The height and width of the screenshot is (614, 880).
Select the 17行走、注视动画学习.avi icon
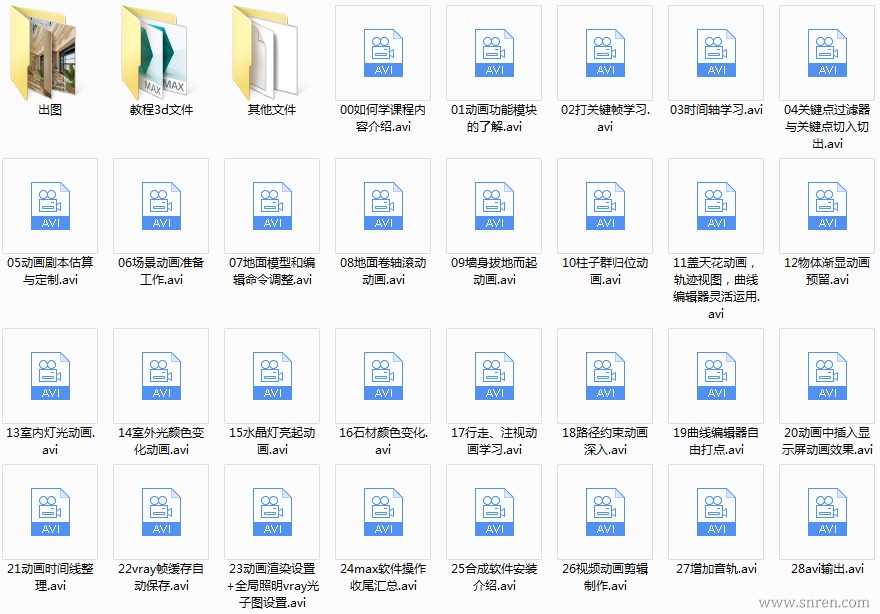tap(494, 375)
